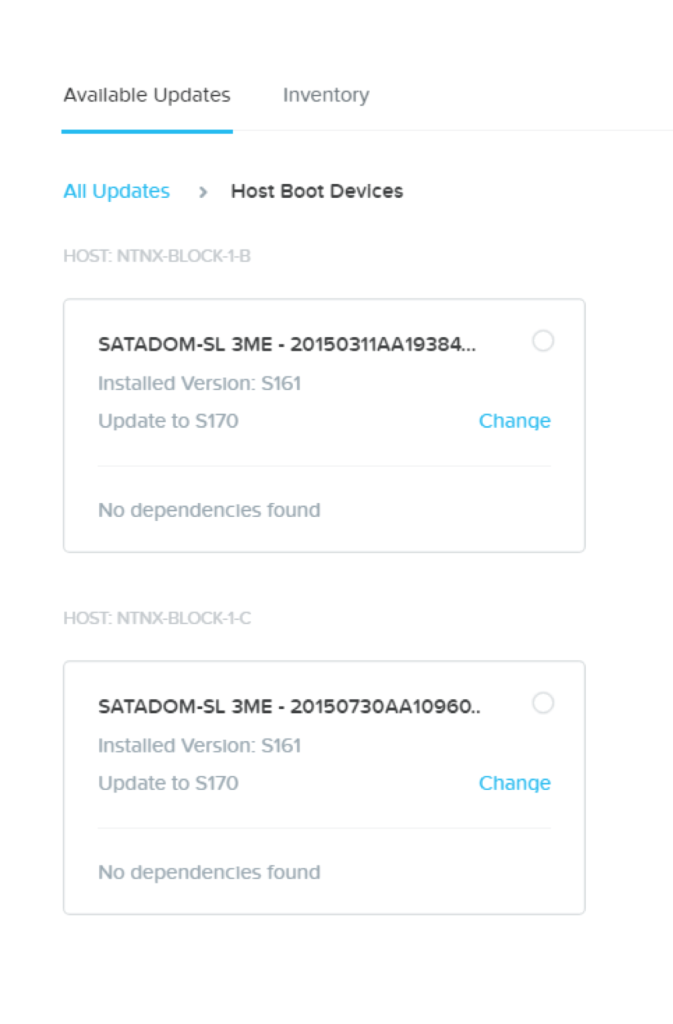
Task: Click Change on the NTNX-BLOCK-1-B update card
Action: click(x=513, y=421)
